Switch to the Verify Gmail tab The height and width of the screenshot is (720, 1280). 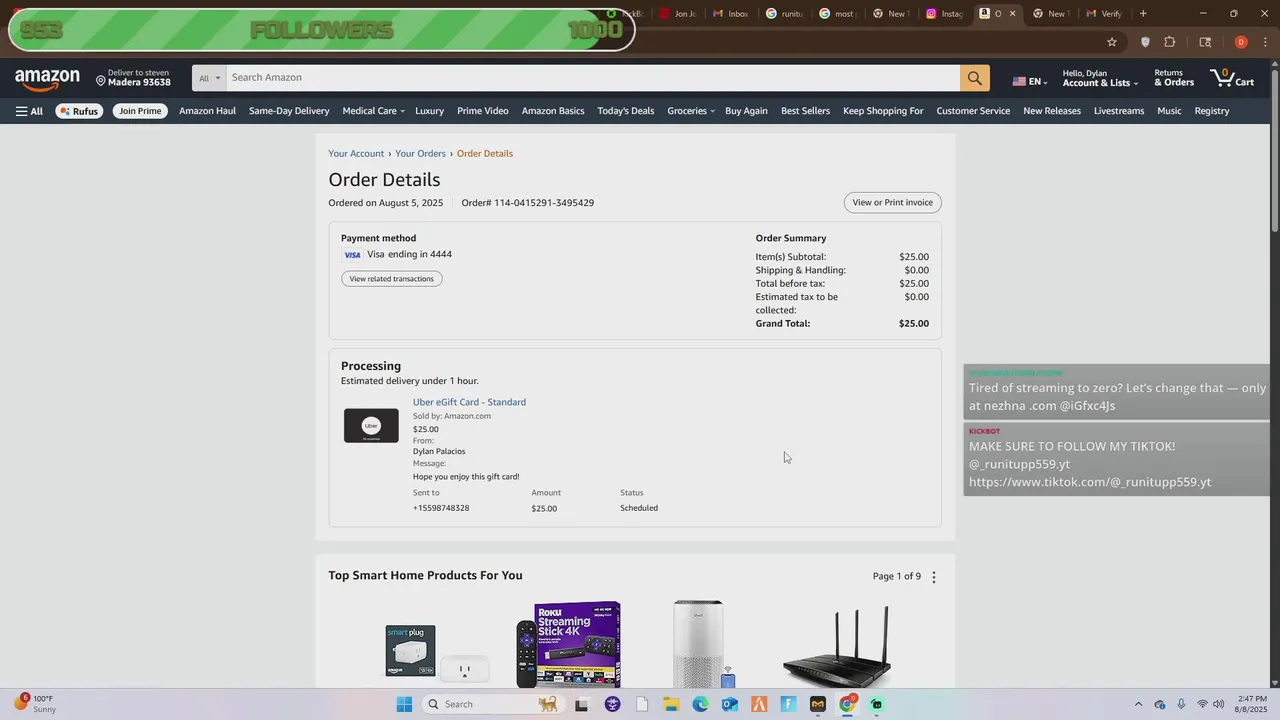click(x=1104, y=14)
